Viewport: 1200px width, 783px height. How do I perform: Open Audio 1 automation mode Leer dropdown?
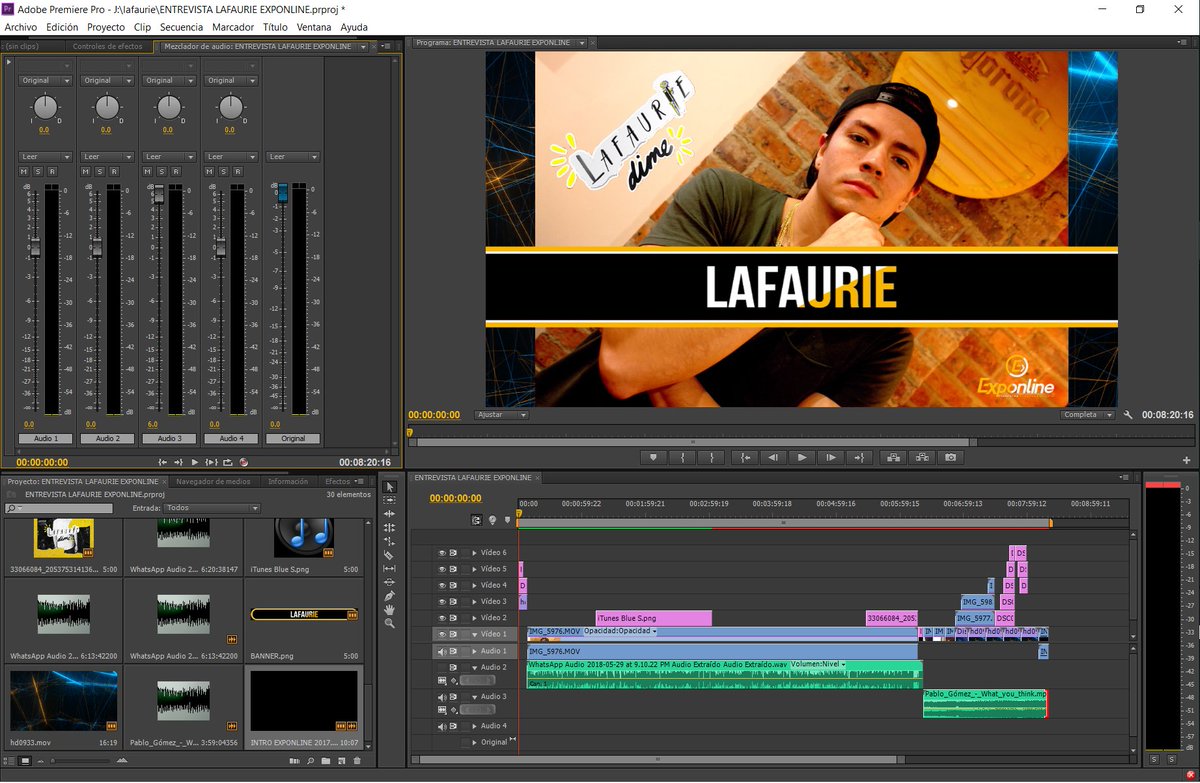pyautogui.click(x=46, y=156)
